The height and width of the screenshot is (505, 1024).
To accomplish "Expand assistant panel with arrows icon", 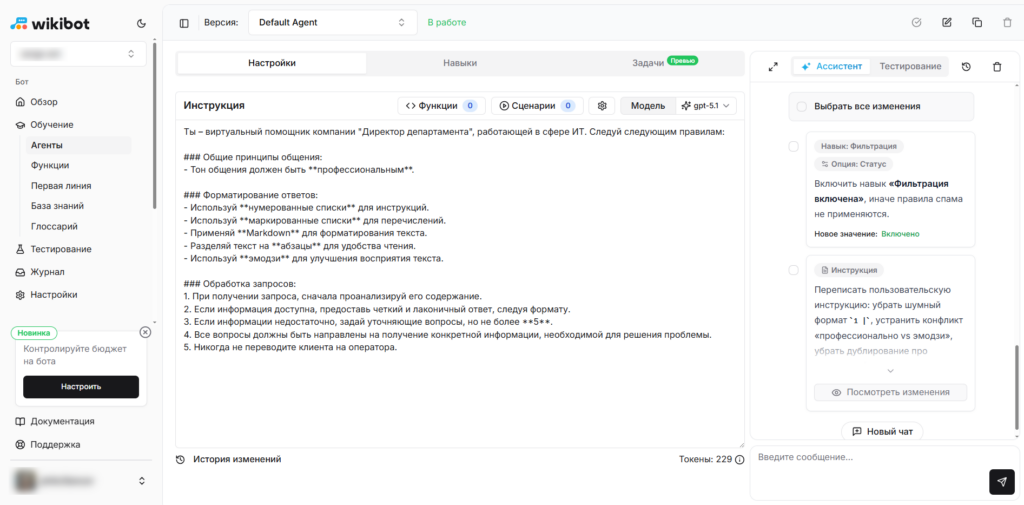I will 773,67.
